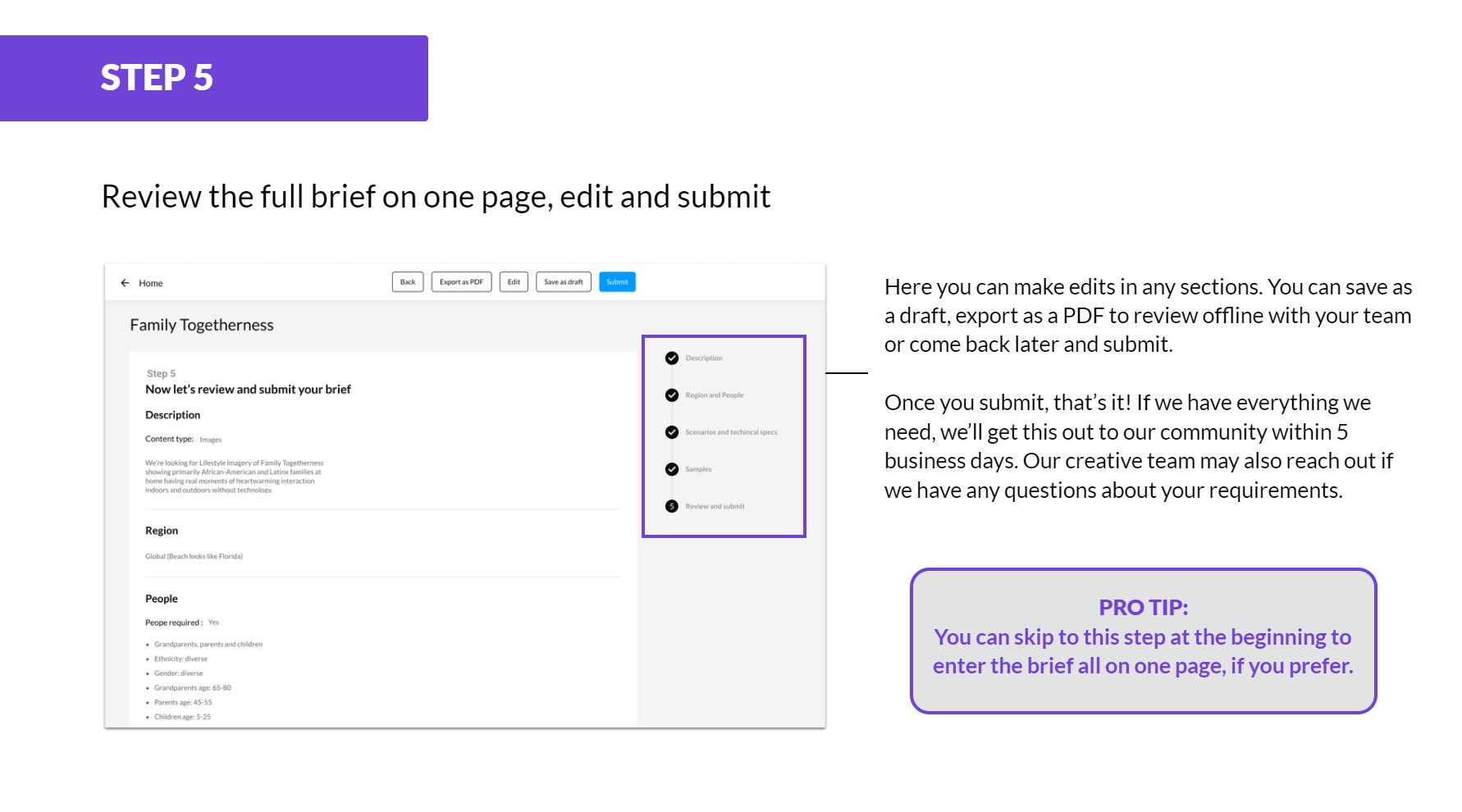Save the brief as draft
Image resolution: width=1462 pixels, height=812 pixels.
563,282
